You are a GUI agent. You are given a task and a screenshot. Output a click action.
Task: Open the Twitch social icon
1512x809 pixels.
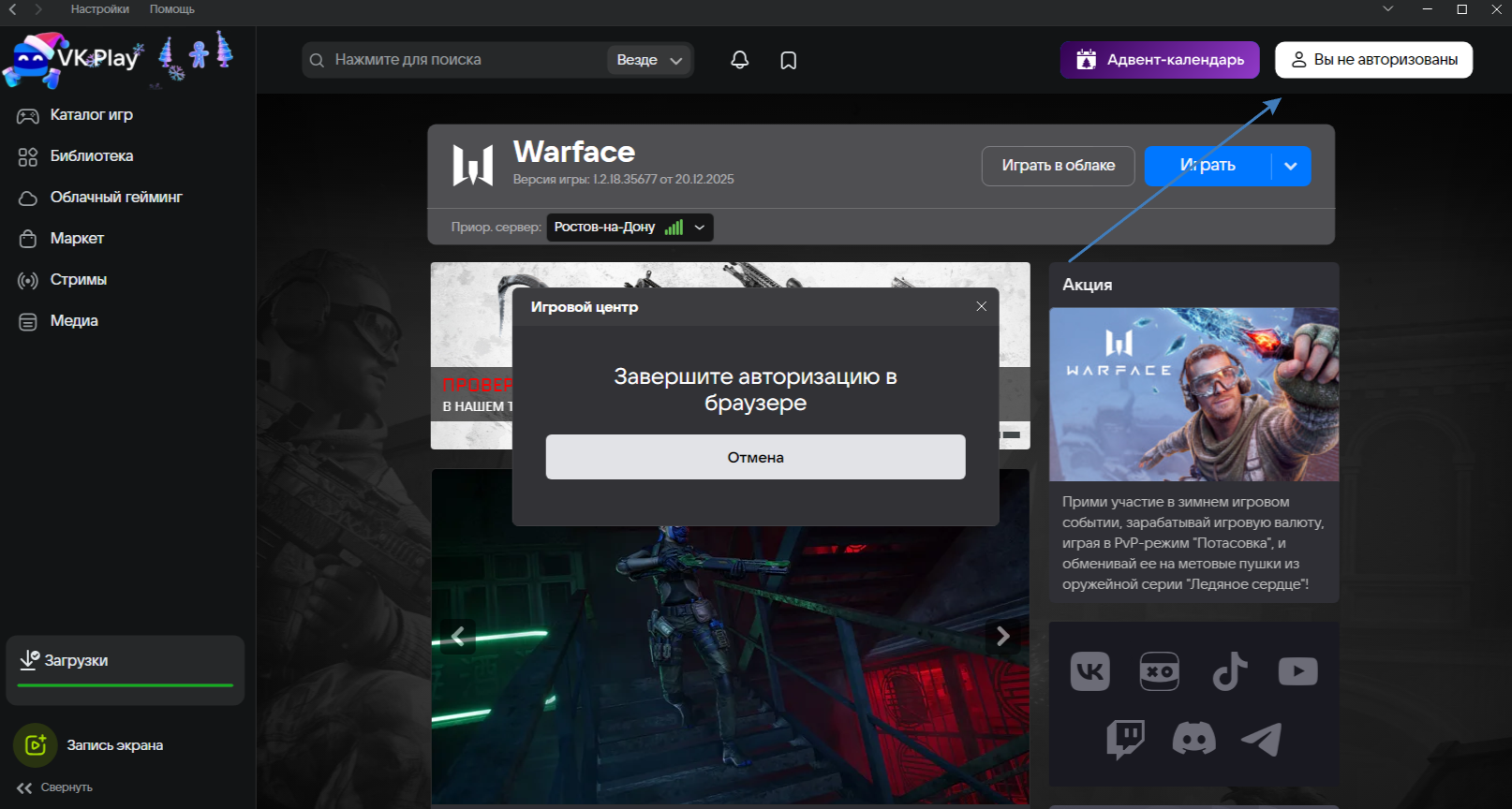click(1125, 739)
